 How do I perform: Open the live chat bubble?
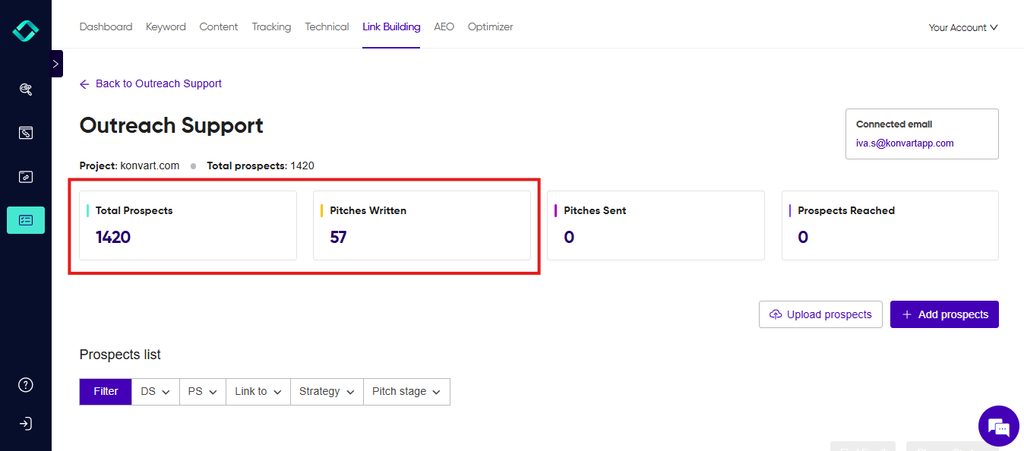(999, 426)
